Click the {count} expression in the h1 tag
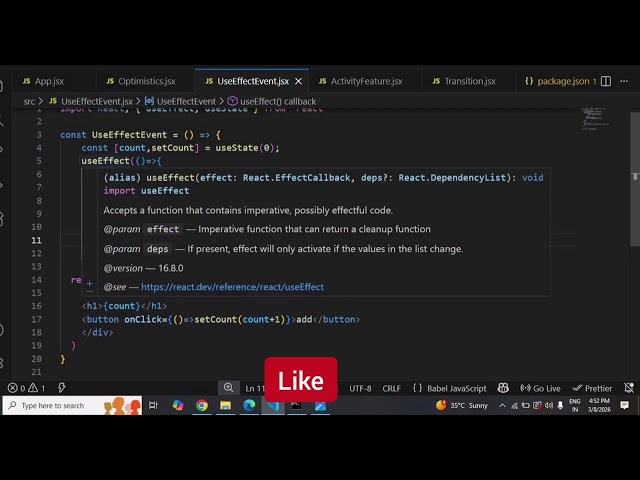 tap(122, 306)
